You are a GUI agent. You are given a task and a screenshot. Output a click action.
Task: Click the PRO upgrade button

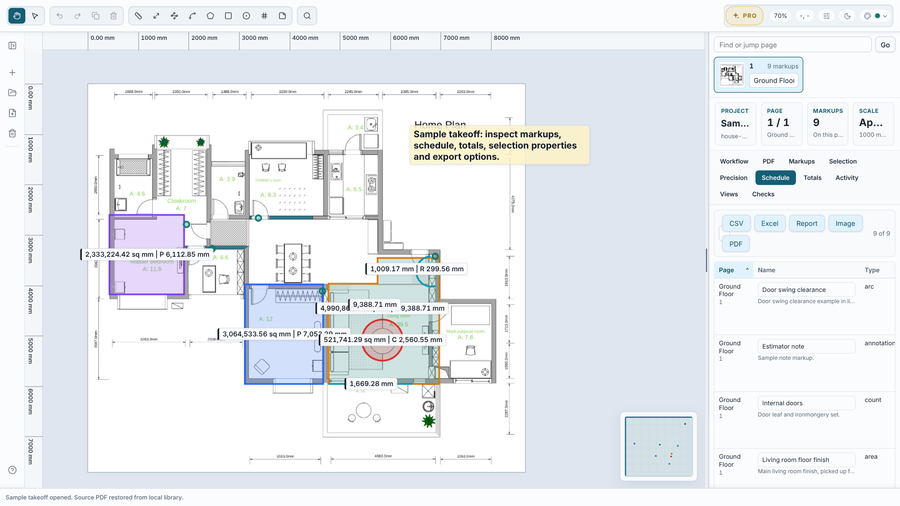(744, 16)
